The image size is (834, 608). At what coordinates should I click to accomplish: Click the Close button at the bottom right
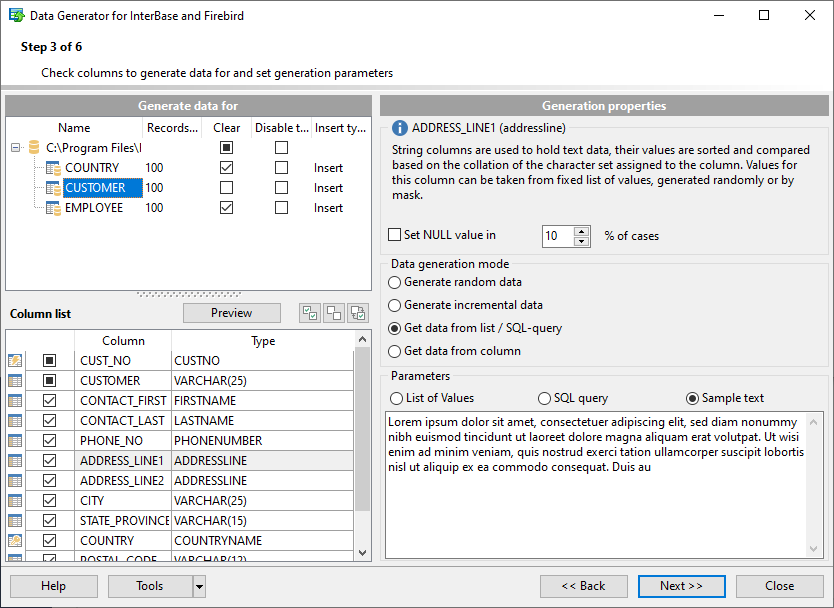(x=779, y=586)
